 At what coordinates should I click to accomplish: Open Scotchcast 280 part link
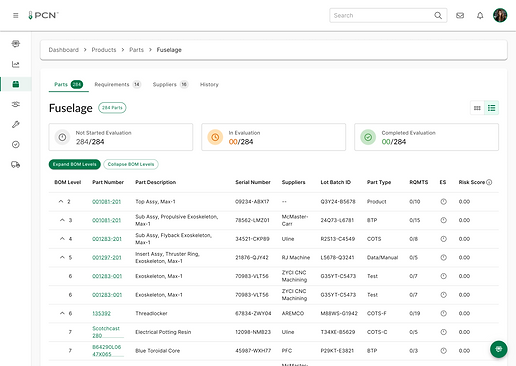[106, 332]
